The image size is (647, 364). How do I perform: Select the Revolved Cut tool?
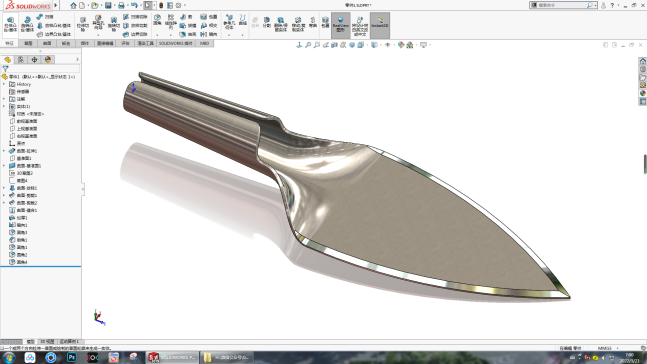click(113, 25)
